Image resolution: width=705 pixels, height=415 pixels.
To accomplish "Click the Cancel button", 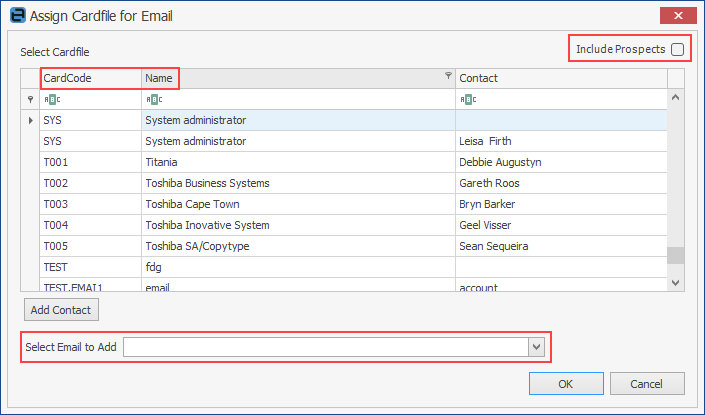I will pyautogui.click(x=647, y=384).
